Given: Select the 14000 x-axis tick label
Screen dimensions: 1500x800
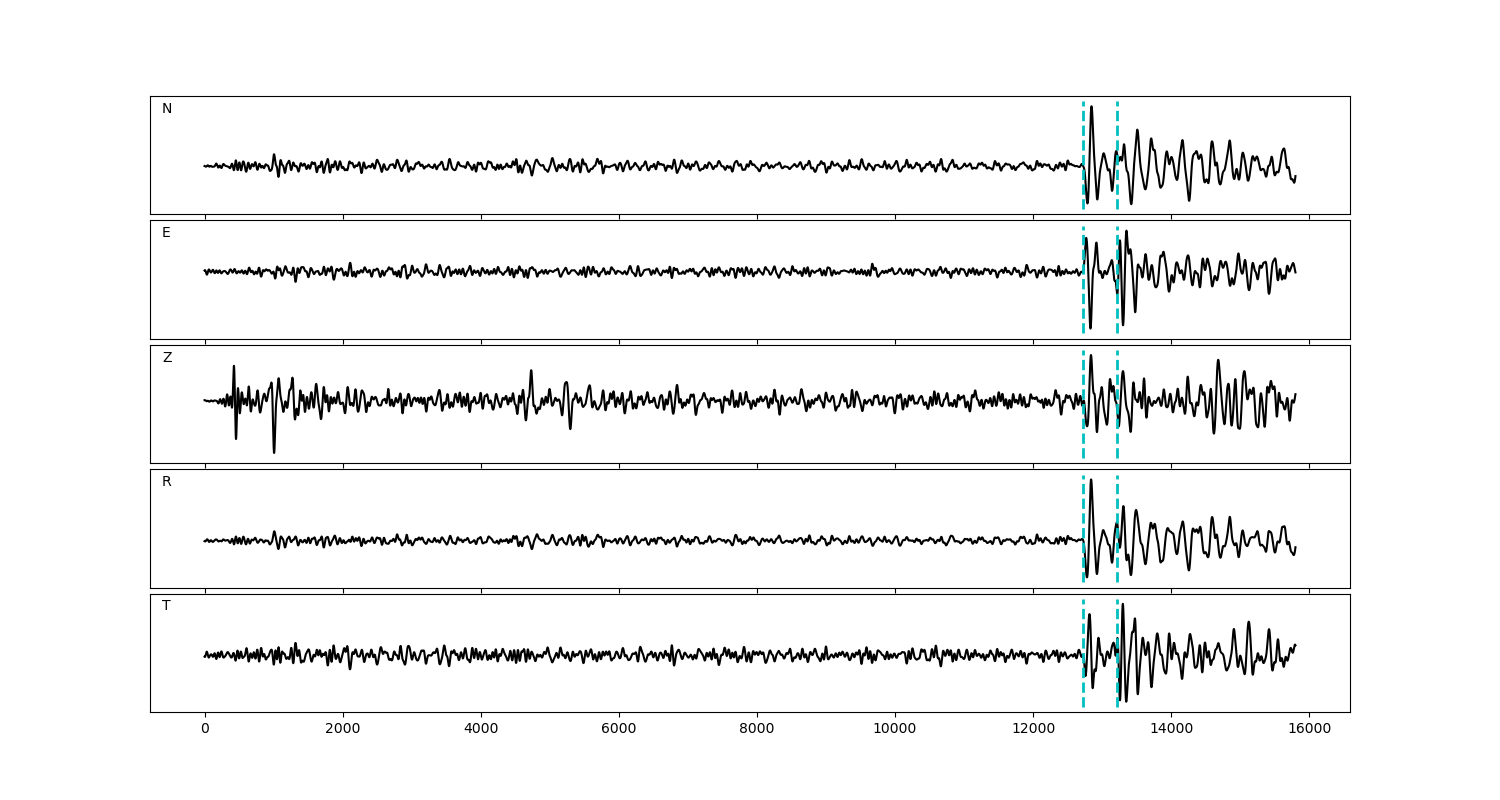Looking at the screenshot, I should pos(1171,729).
